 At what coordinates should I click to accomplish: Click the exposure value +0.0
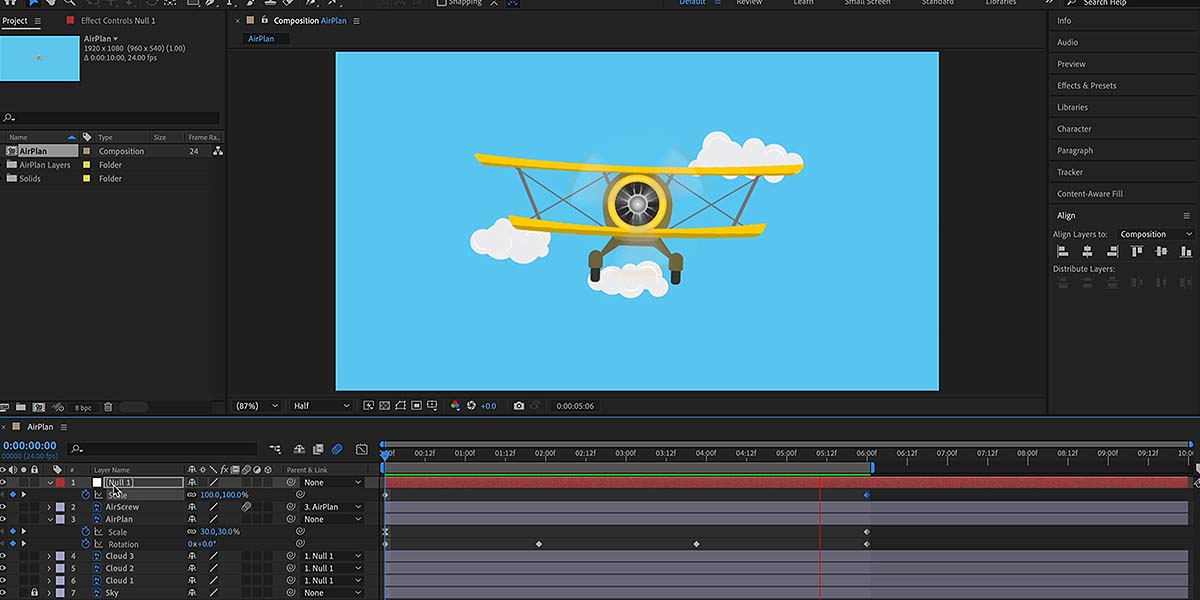(488, 406)
